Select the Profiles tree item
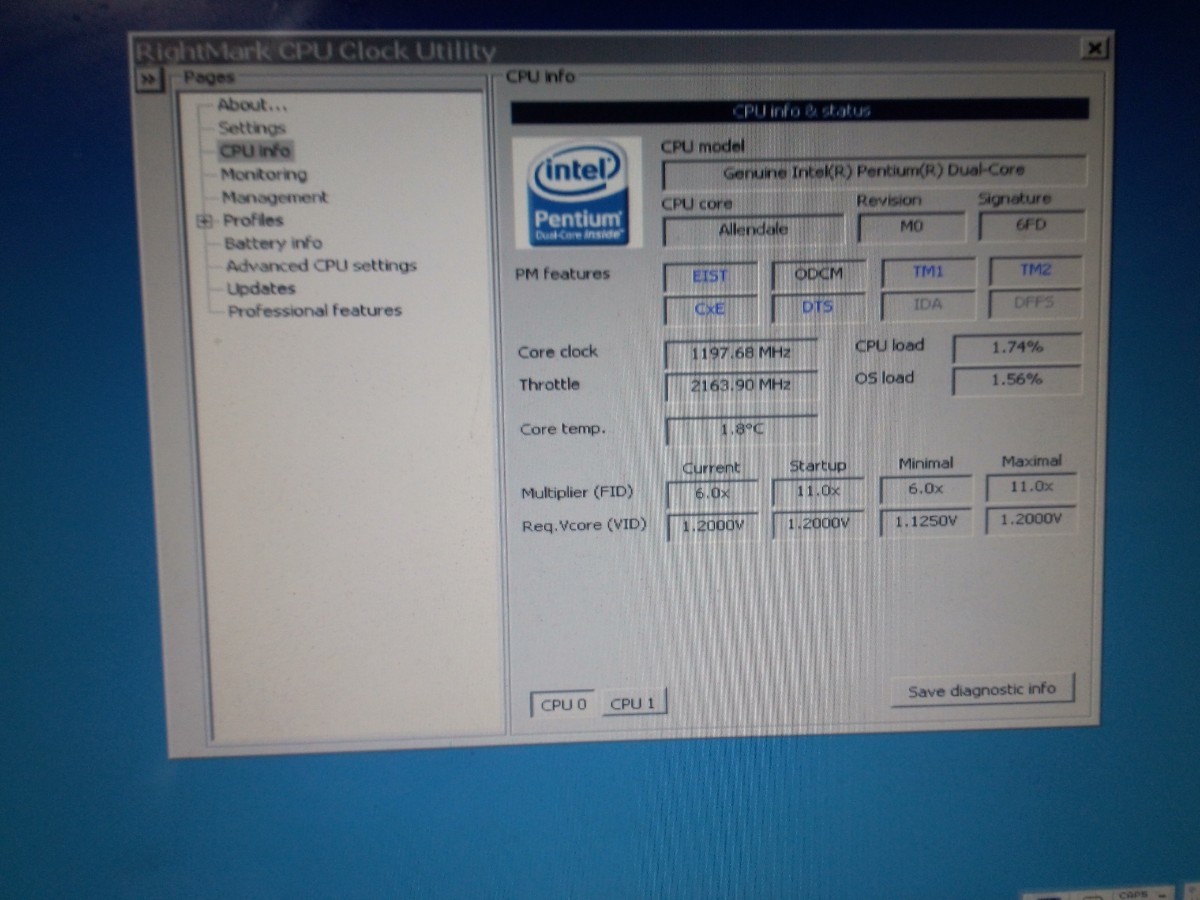This screenshot has width=1200, height=900. [253, 220]
